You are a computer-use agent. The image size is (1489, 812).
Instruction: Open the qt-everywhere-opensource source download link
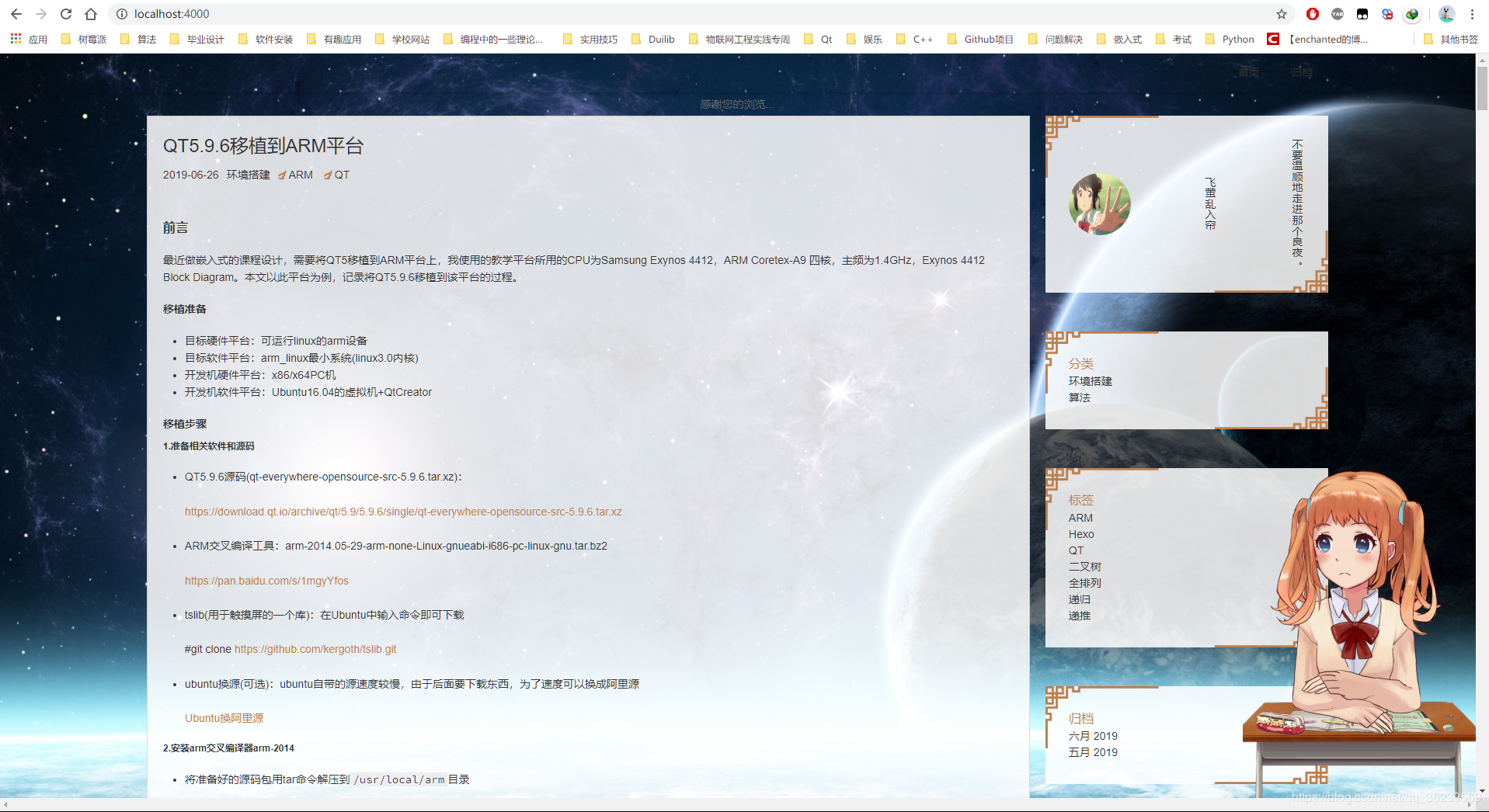(403, 511)
